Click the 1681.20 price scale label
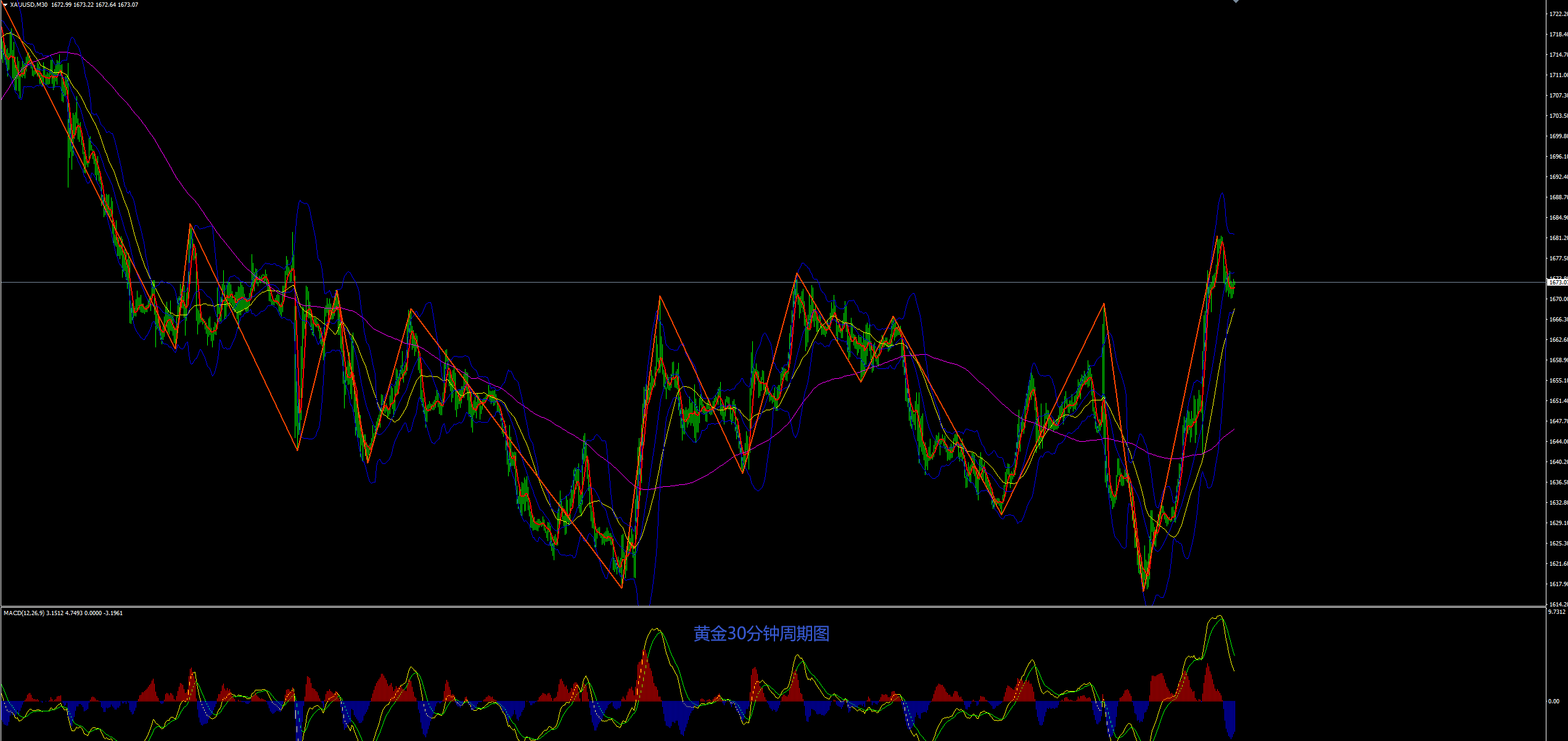The image size is (1568, 741). (x=1558, y=238)
